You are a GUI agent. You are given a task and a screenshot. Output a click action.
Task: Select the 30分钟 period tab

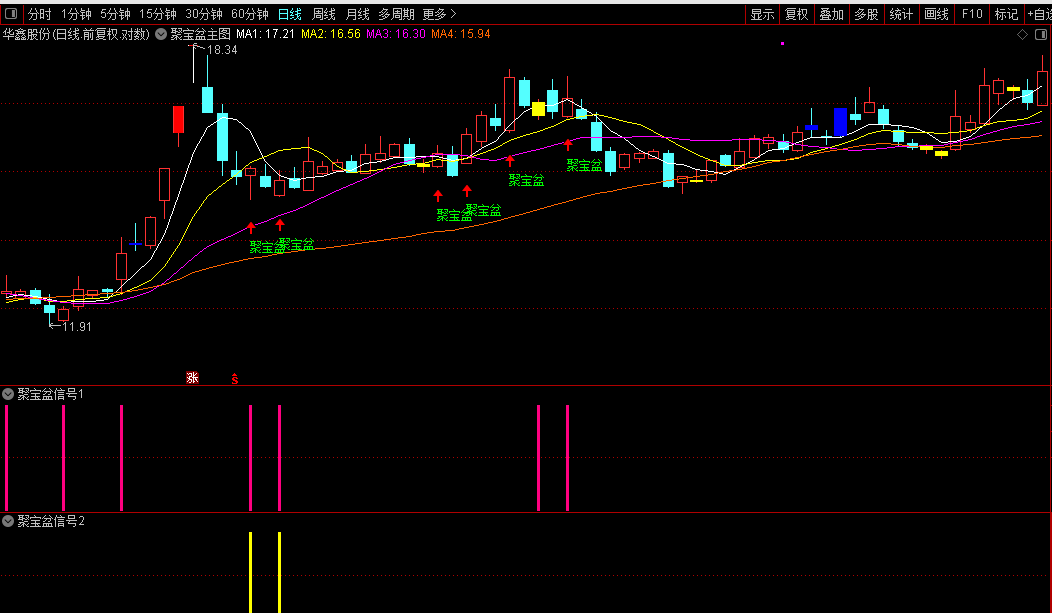204,14
